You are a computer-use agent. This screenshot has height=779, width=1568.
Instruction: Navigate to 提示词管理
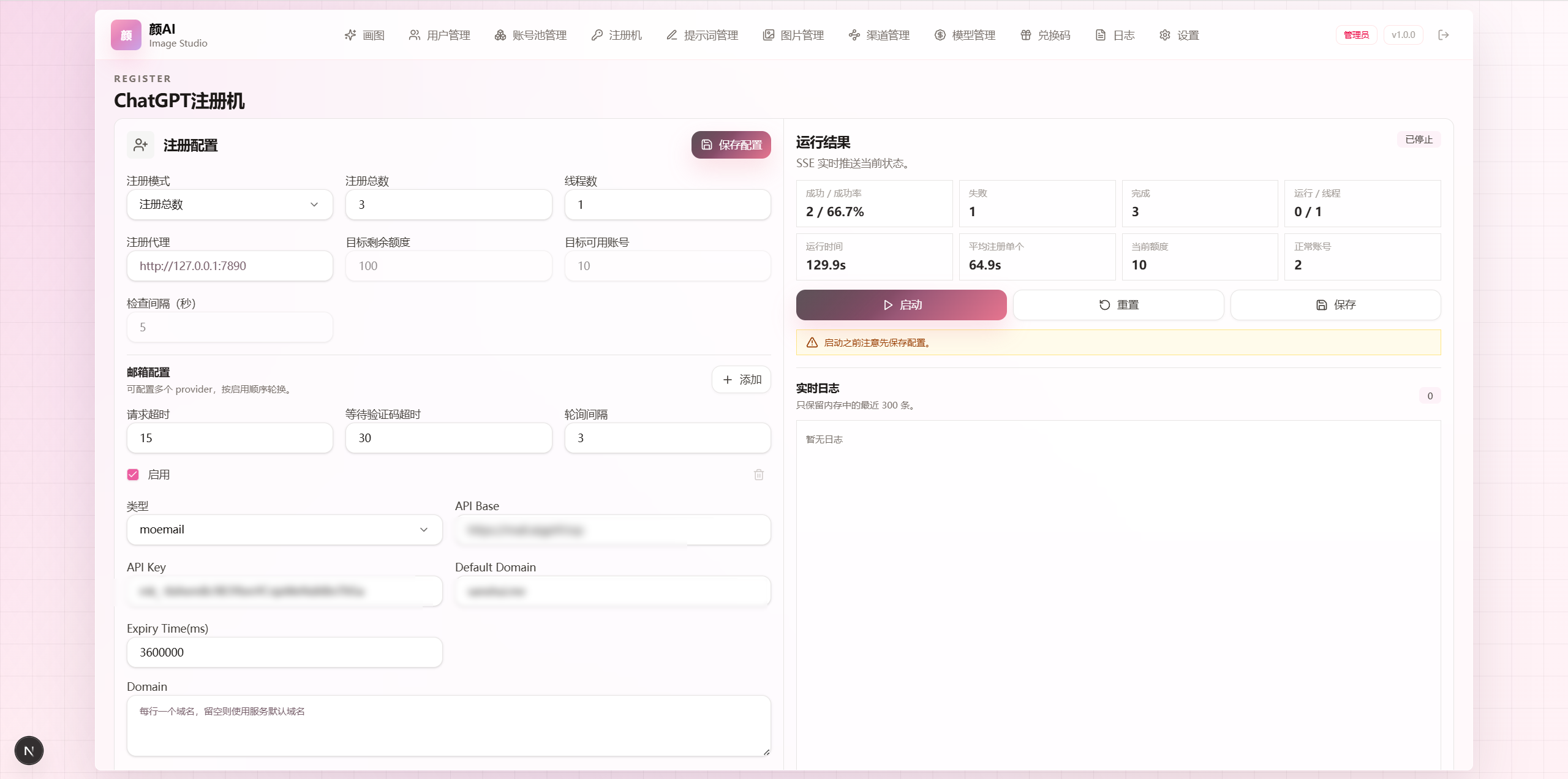(703, 35)
